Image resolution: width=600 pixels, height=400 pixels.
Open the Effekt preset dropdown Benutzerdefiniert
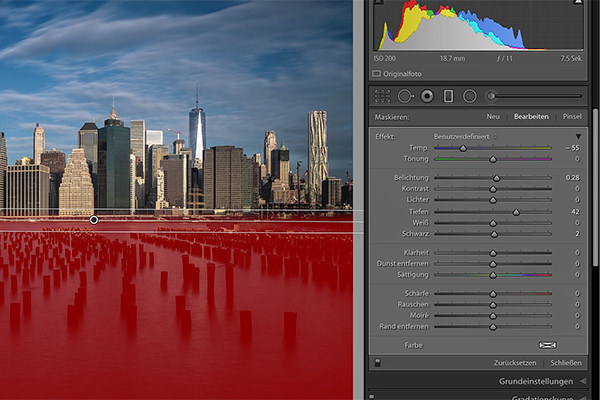coord(465,137)
